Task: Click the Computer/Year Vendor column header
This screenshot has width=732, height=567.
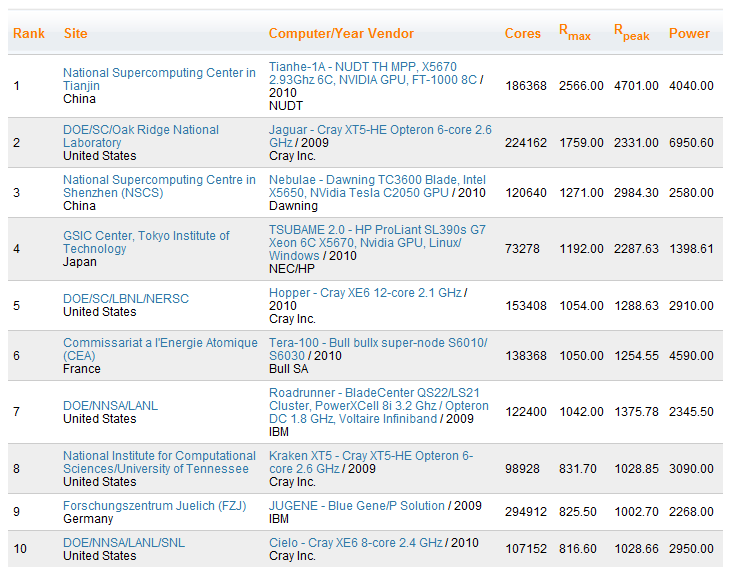Action: click(341, 33)
